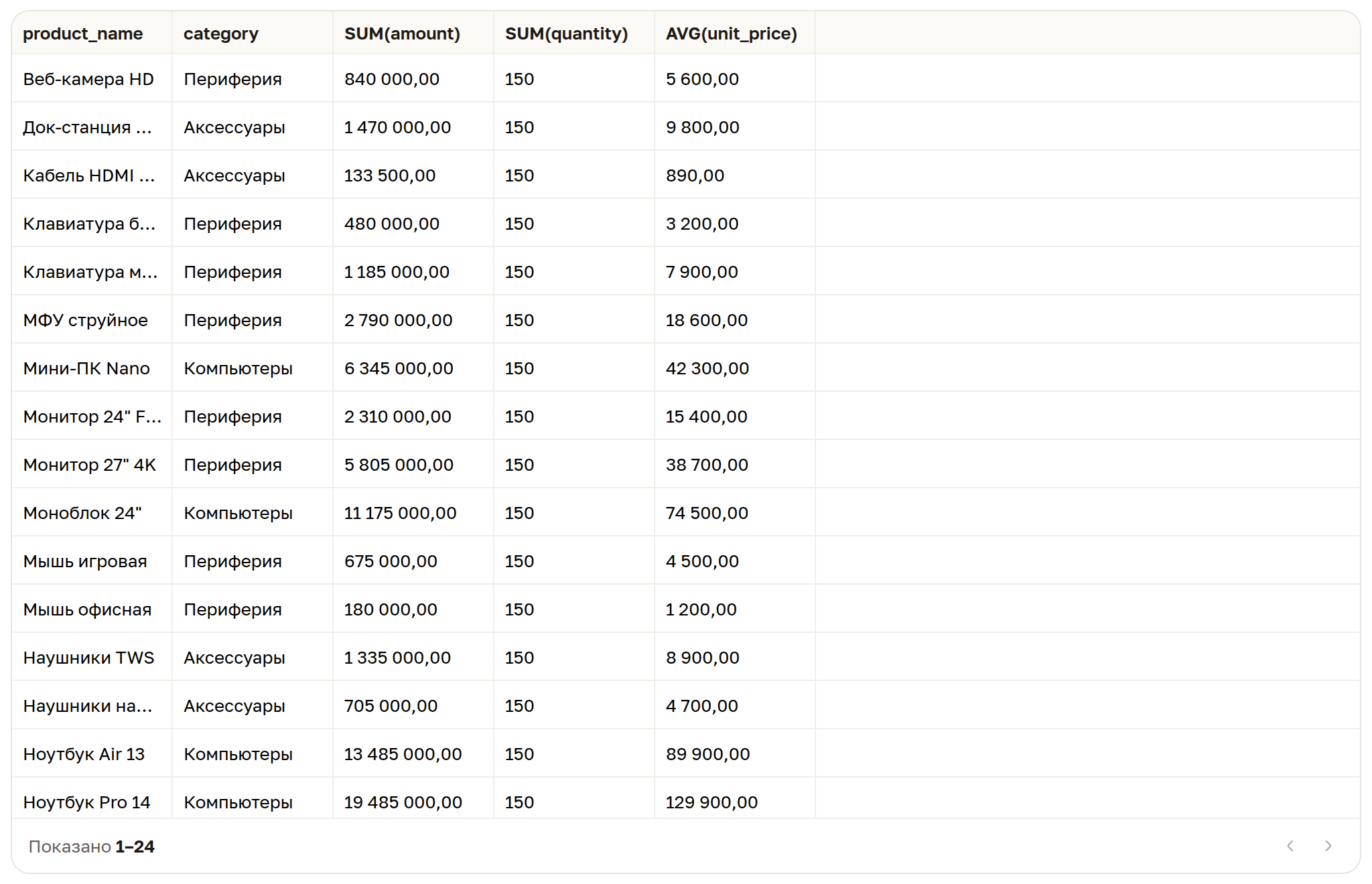Click the МФУ струйное product cell
The width and height of the screenshot is (1372, 884).
point(92,319)
